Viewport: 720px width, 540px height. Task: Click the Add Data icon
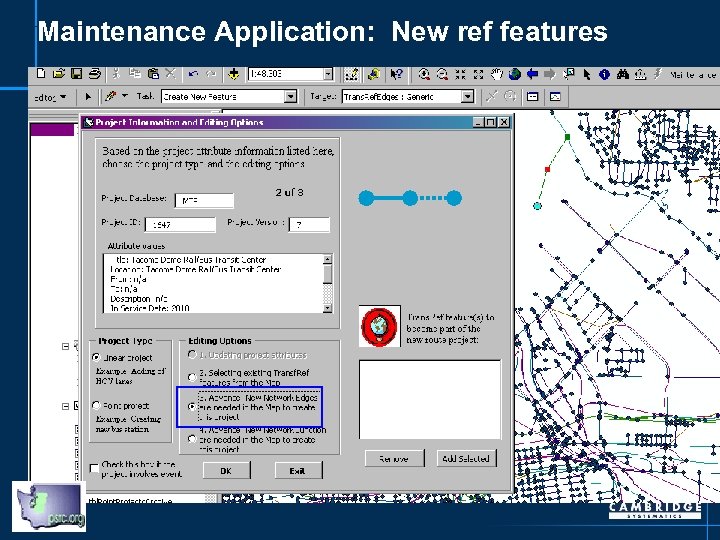(234, 74)
